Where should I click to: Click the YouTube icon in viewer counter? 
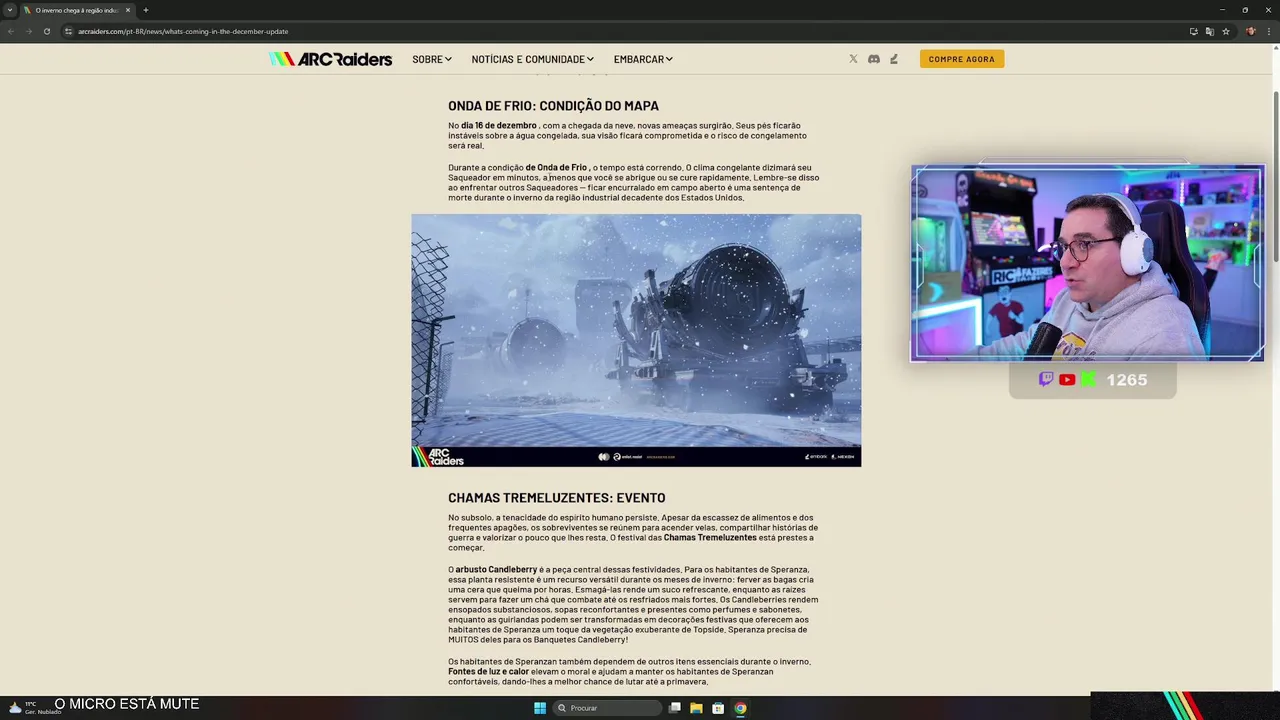tap(1067, 380)
